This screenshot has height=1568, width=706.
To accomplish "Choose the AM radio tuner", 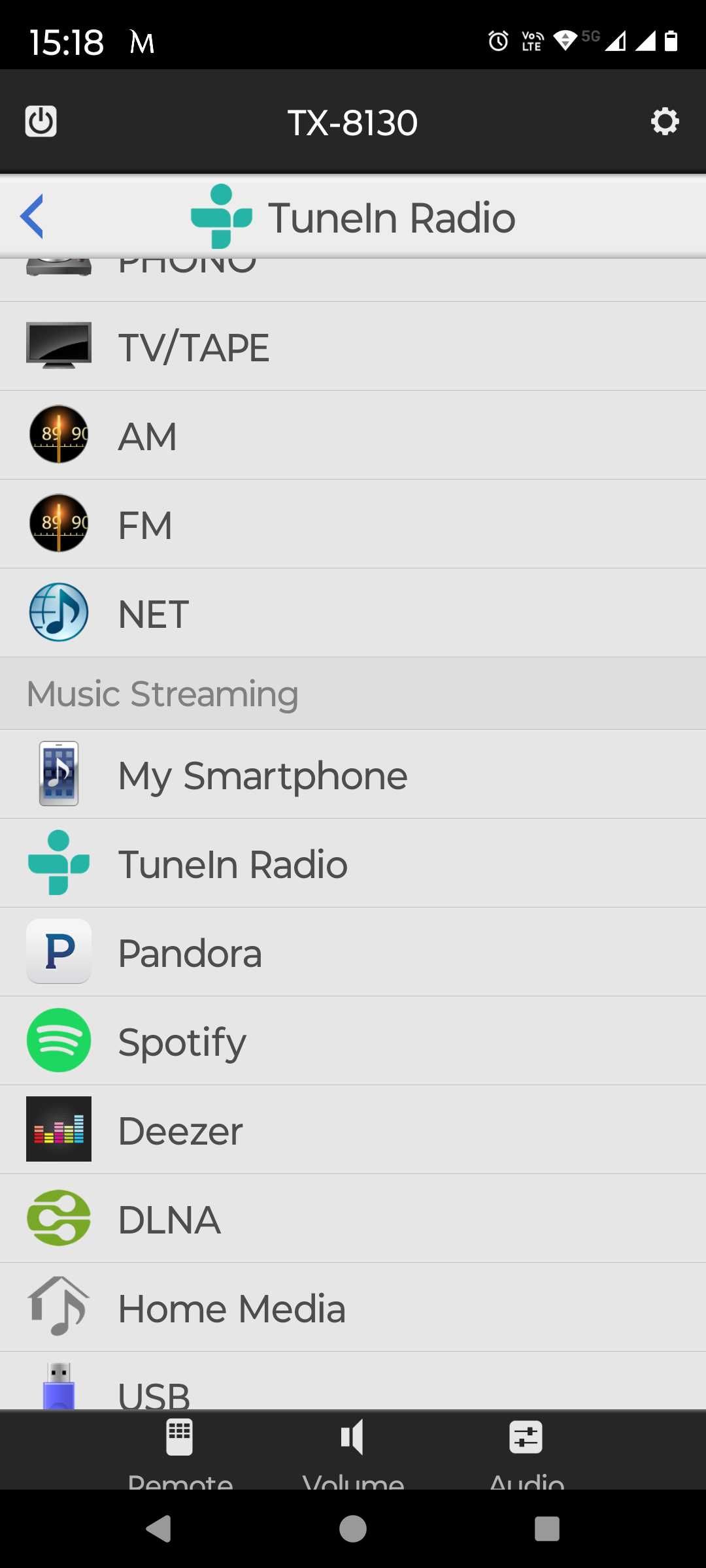I will 353,435.
